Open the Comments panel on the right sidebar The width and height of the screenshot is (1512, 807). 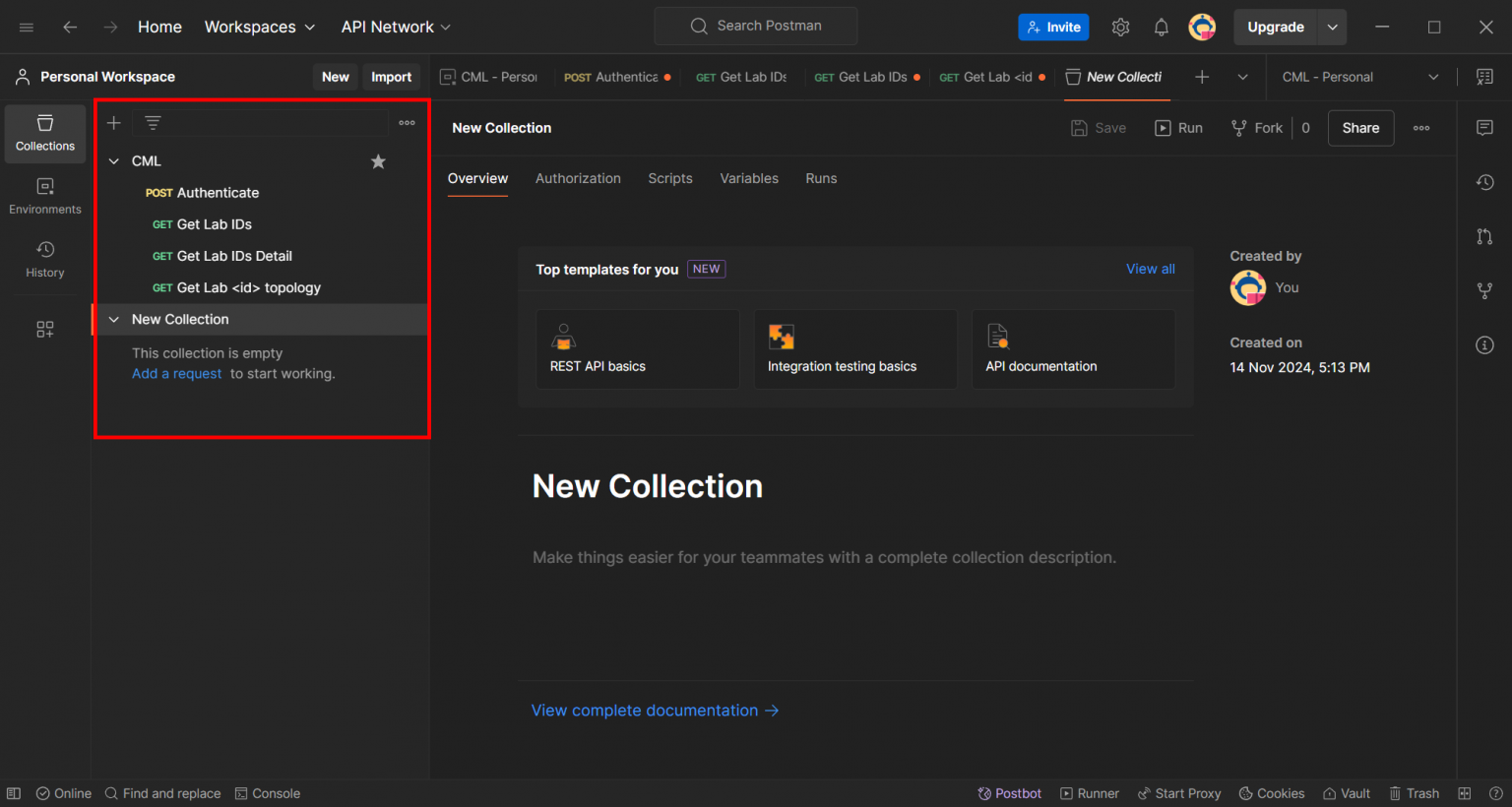coord(1485,129)
